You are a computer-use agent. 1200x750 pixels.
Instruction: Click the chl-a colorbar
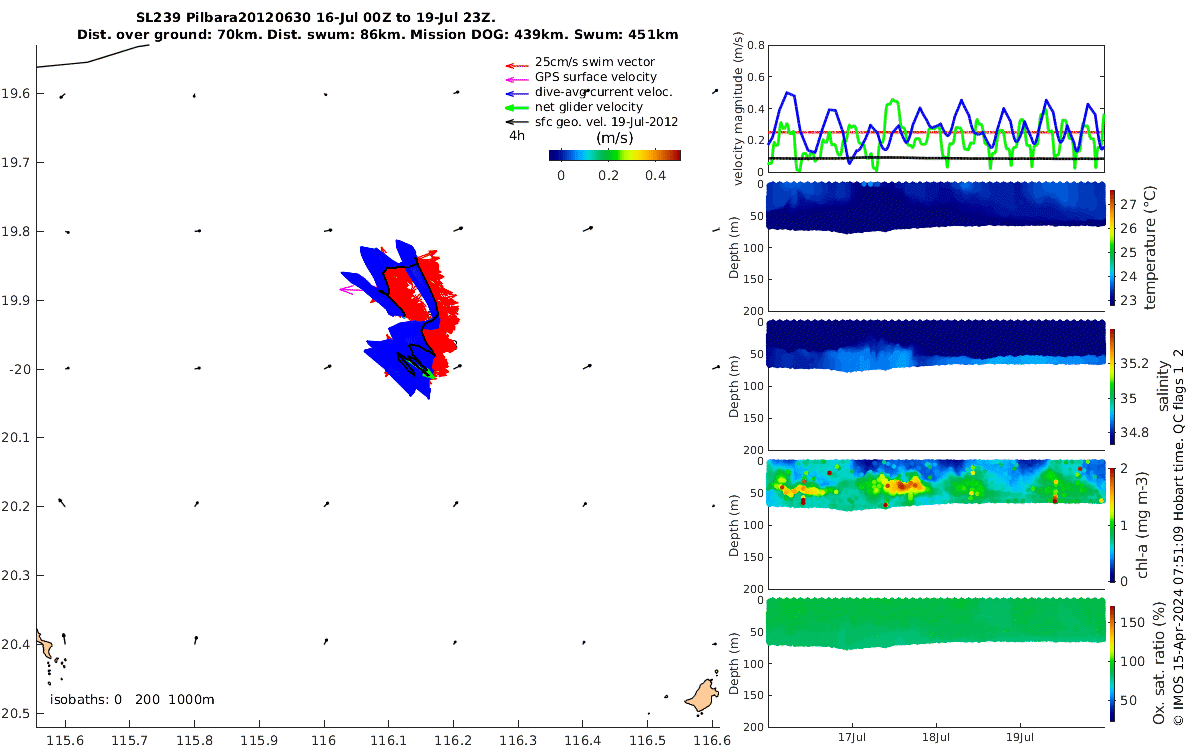coord(1114,524)
